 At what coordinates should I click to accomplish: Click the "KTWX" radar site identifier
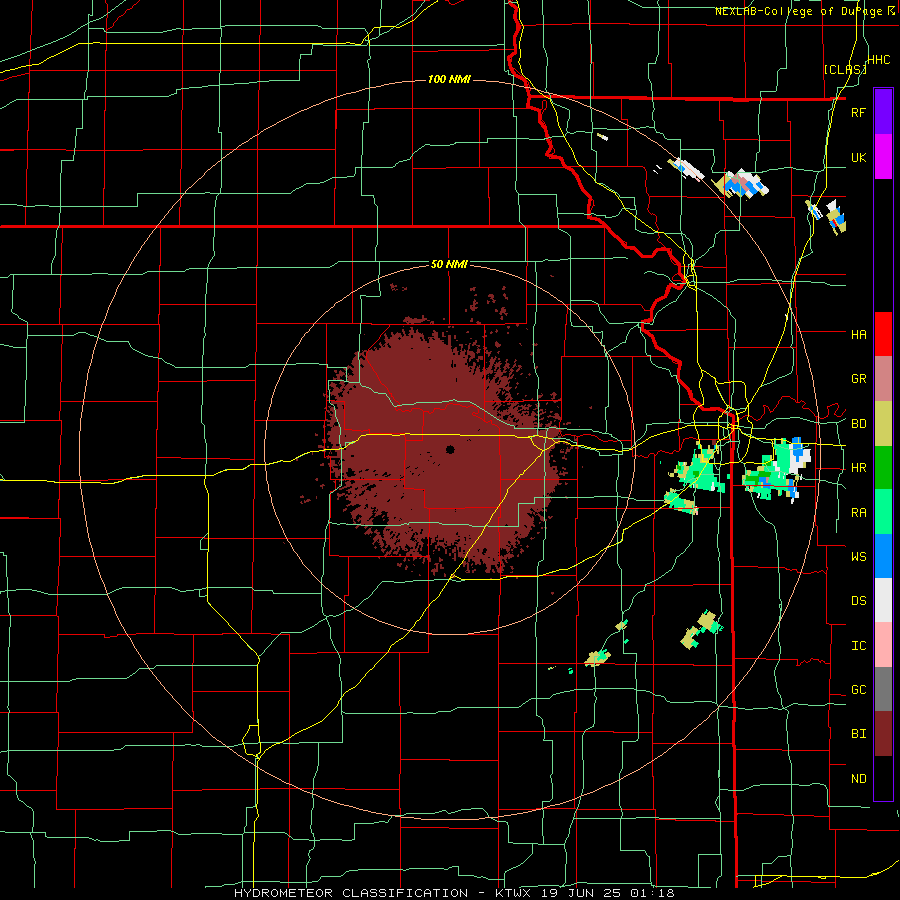(x=512, y=893)
